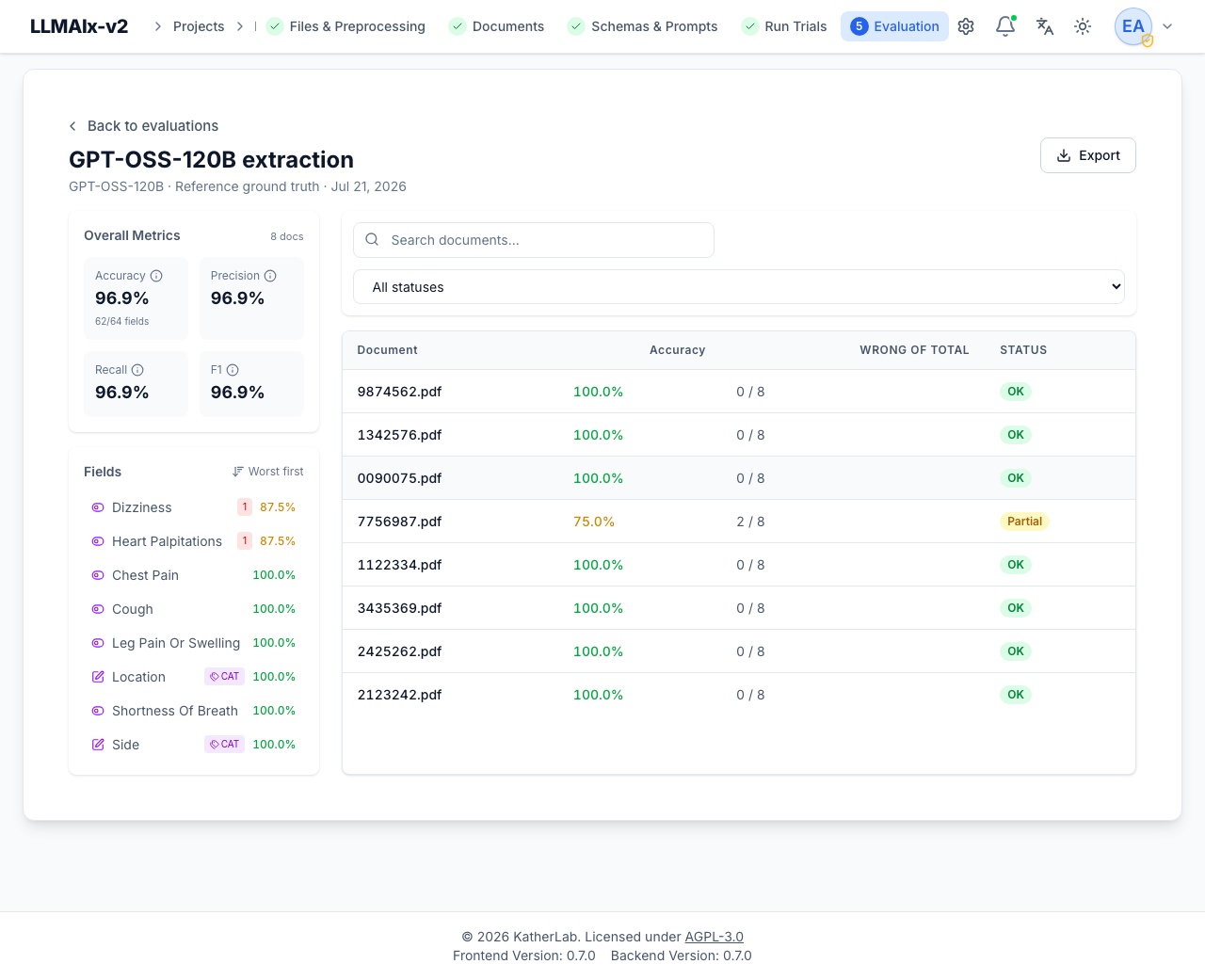Click the language translate icon
The width and height of the screenshot is (1205, 980).
click(x=1045, y=26)
